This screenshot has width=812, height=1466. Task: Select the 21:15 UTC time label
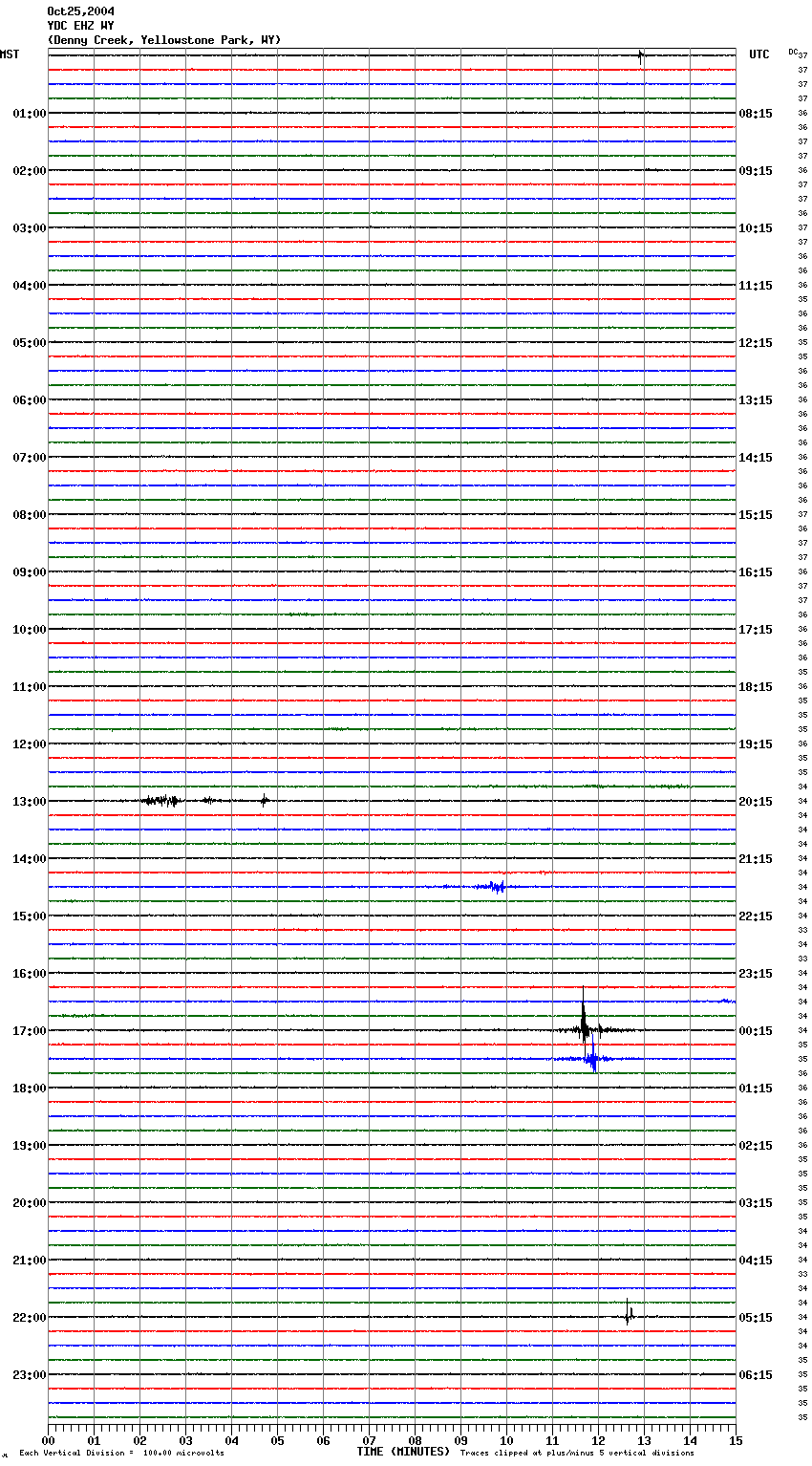click(756, 859)
